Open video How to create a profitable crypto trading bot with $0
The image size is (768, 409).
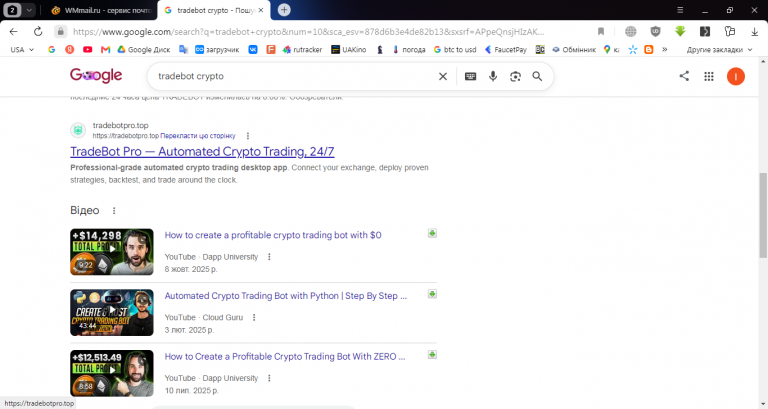(x=273, y=235)
